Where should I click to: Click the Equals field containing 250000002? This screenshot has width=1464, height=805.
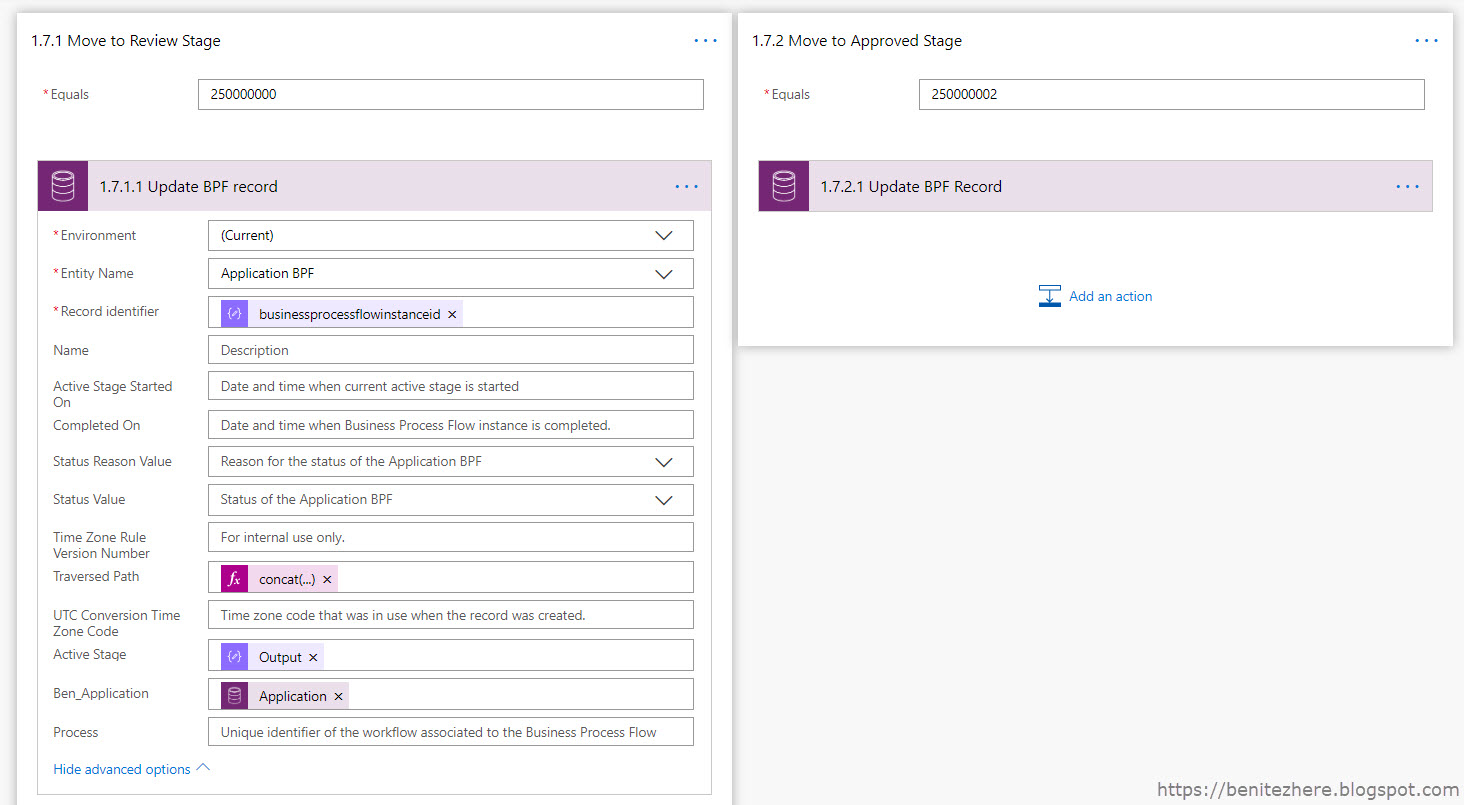[x=1171, y=94]
